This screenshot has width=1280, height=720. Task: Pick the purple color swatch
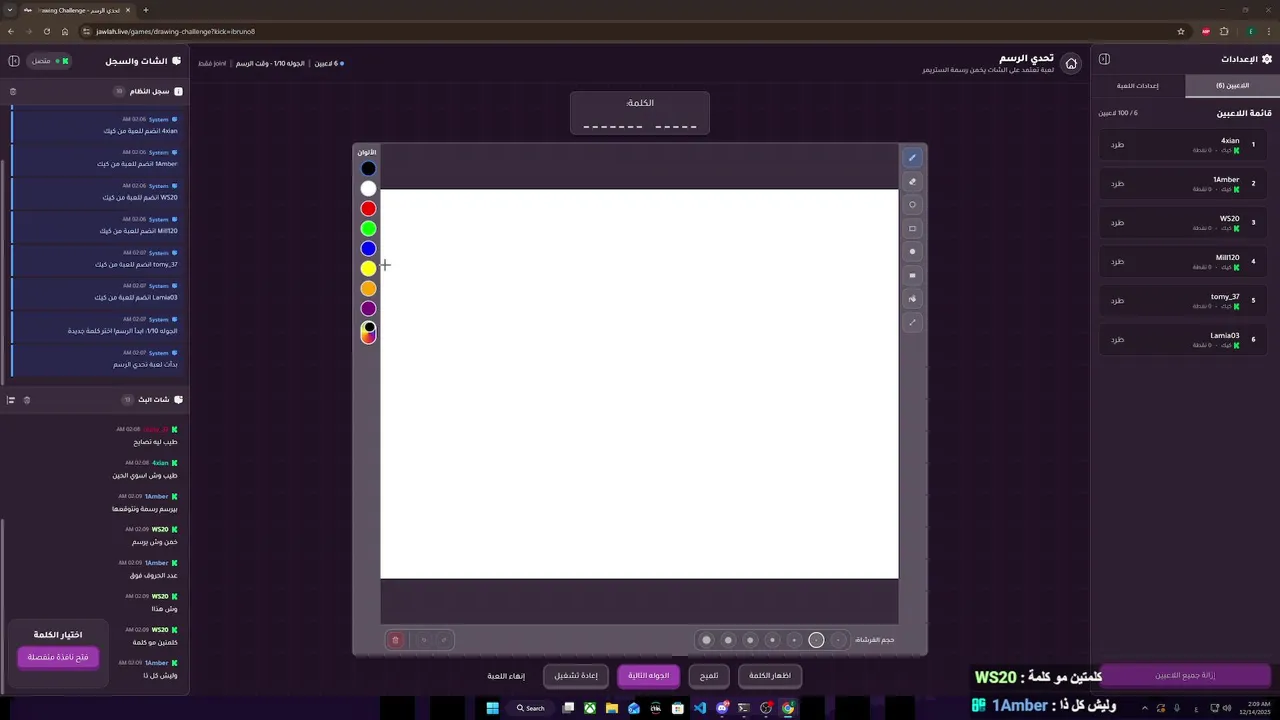[x=368, y=308]
